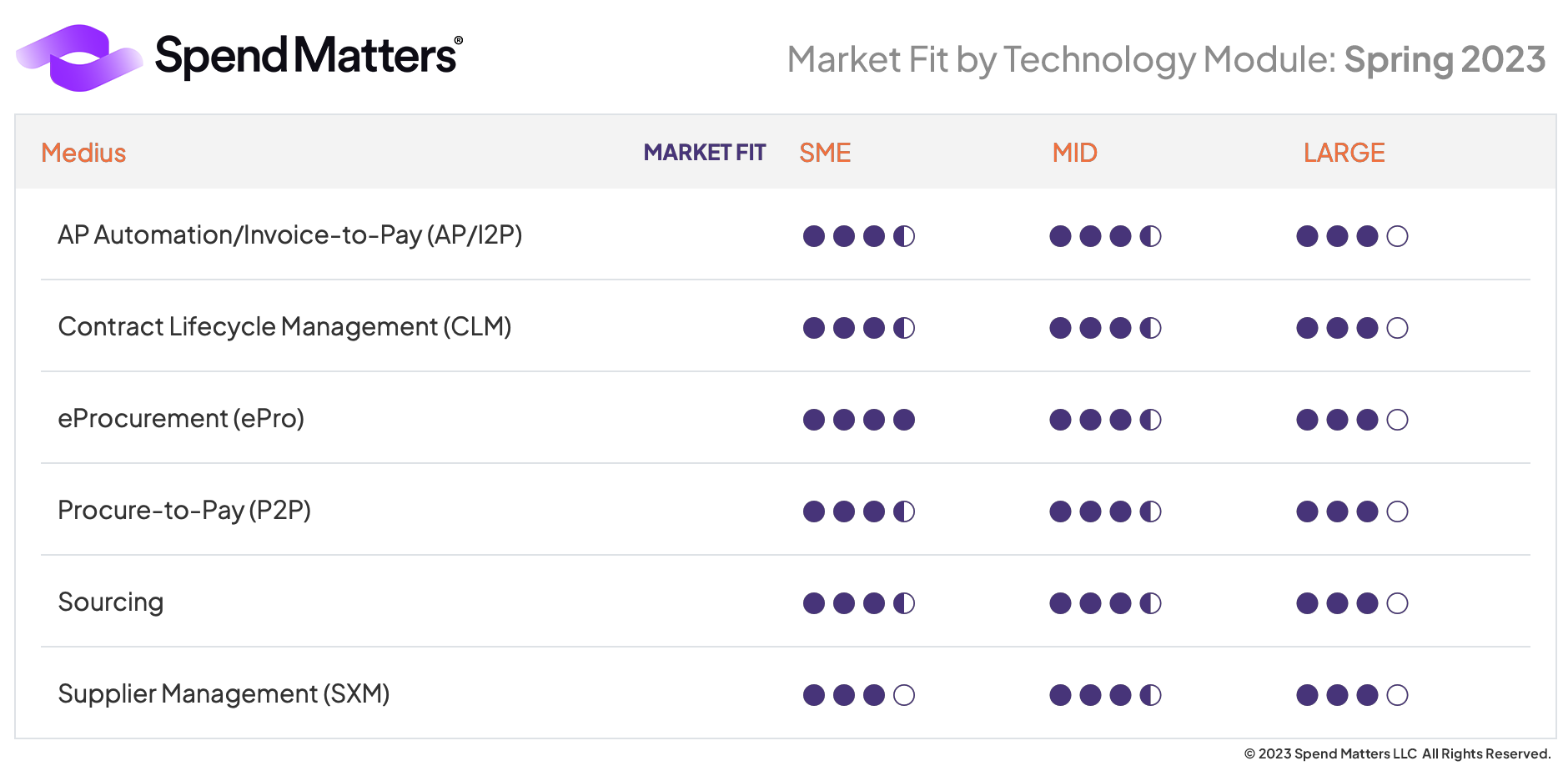
Task: Click the half-filled MID dot for Sourcing
Action: 1150,603
